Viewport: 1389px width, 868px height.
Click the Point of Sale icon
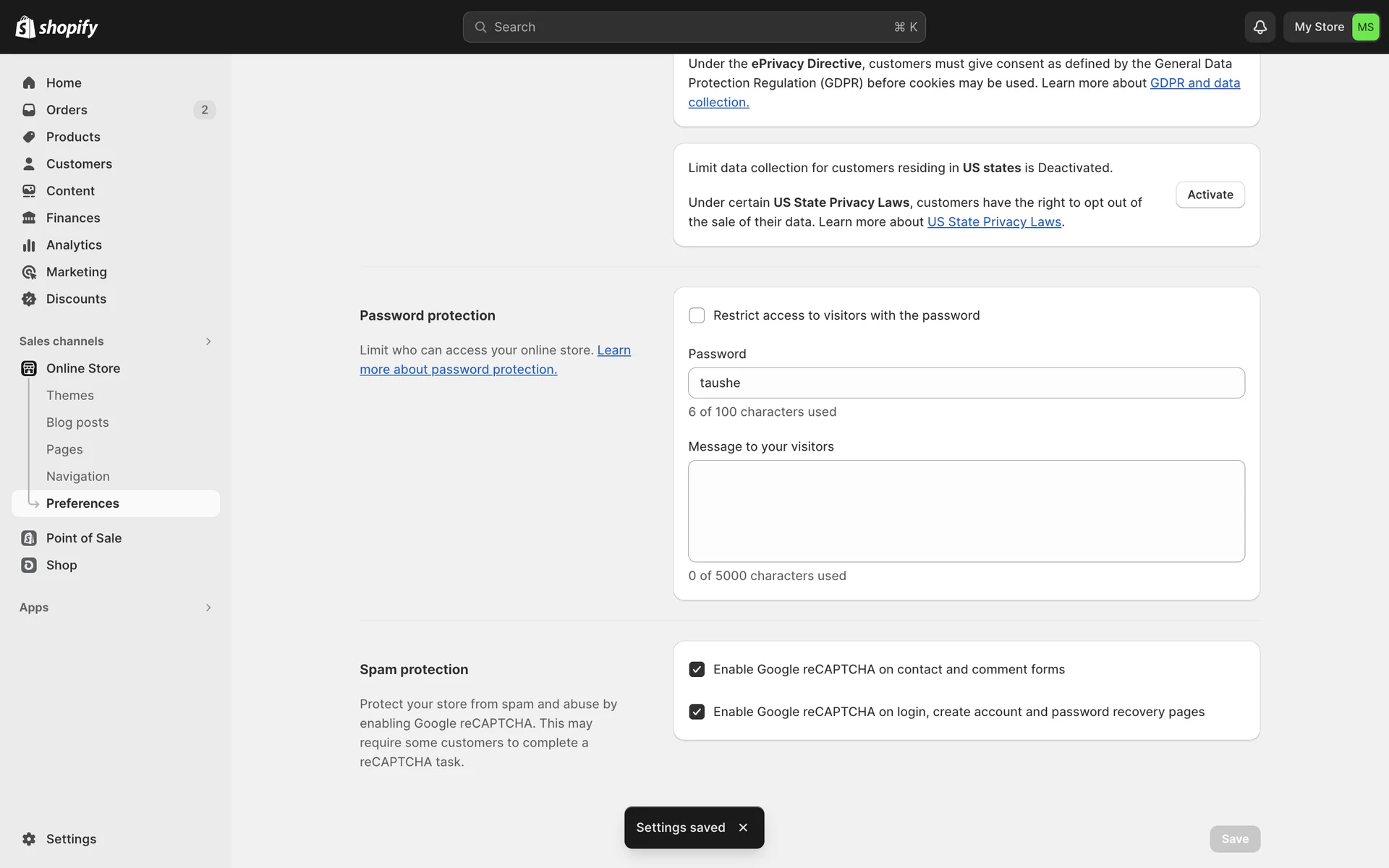pos(29,538)
